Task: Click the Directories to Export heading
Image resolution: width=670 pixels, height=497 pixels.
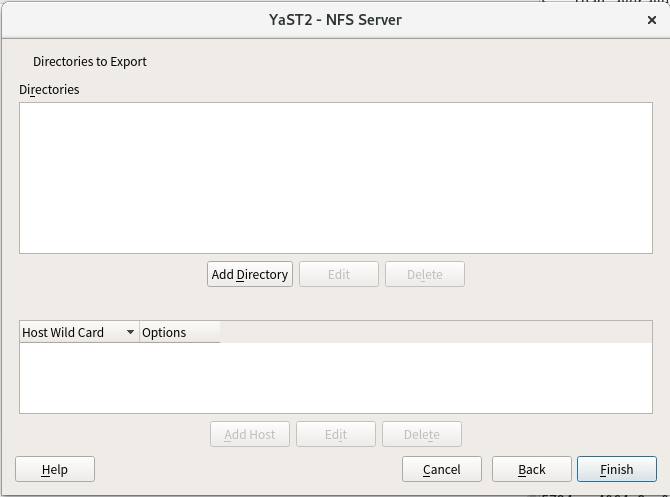Action: click(x=90, y=62)
